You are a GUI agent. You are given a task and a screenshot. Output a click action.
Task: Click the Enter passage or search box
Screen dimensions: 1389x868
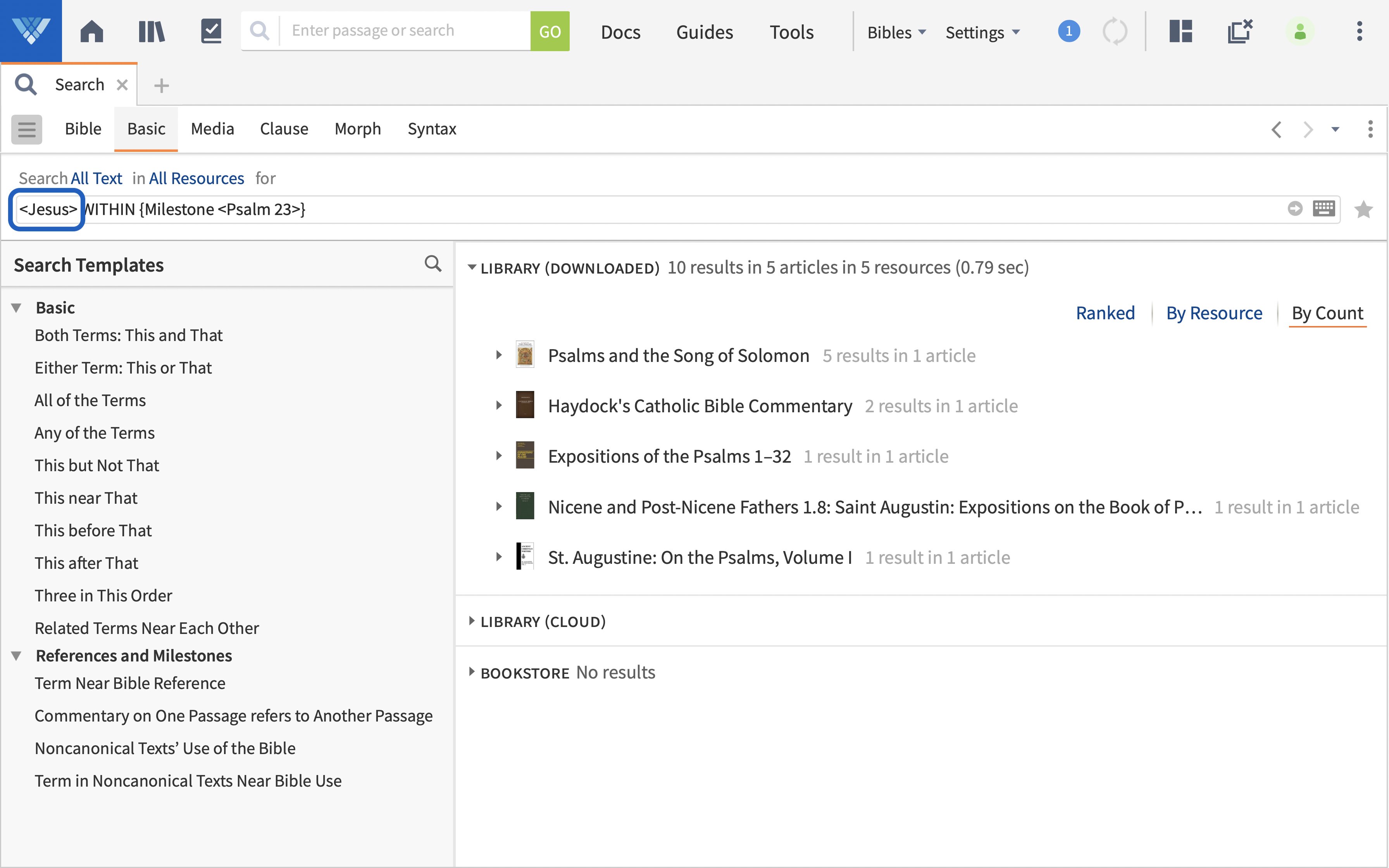point(405,31)
